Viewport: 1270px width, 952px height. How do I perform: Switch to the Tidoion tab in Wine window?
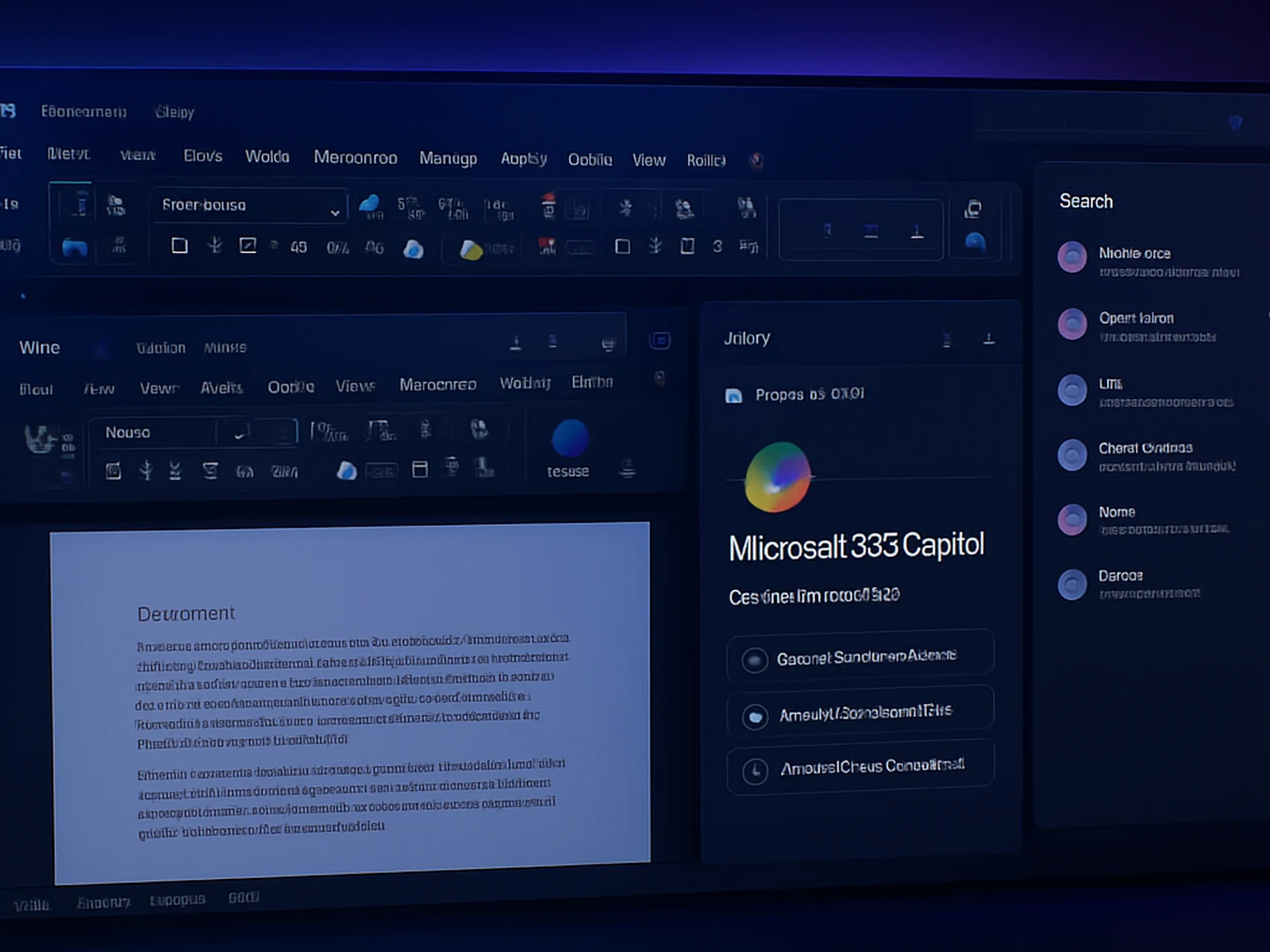161,347
